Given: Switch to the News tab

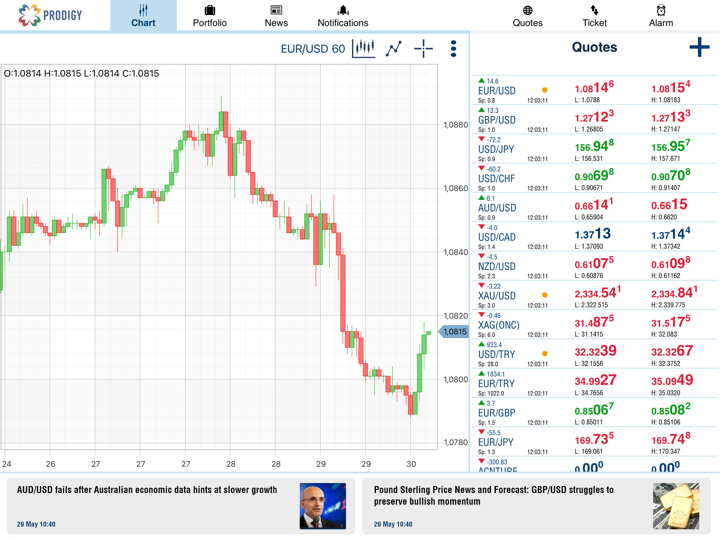Looking at the screenshot, I should pyautogui.click(x=276, y=15).
